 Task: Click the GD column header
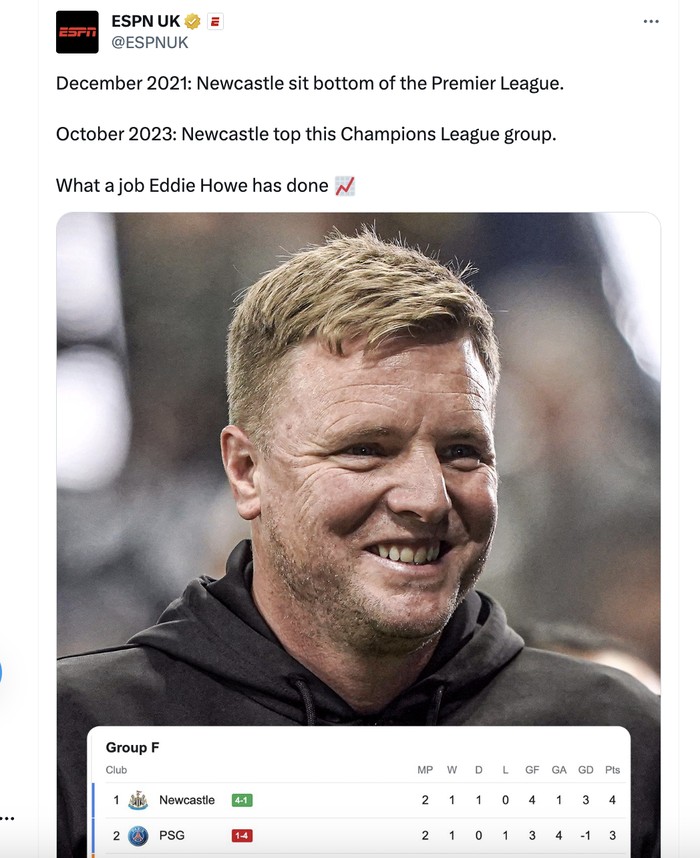[585, 770]
